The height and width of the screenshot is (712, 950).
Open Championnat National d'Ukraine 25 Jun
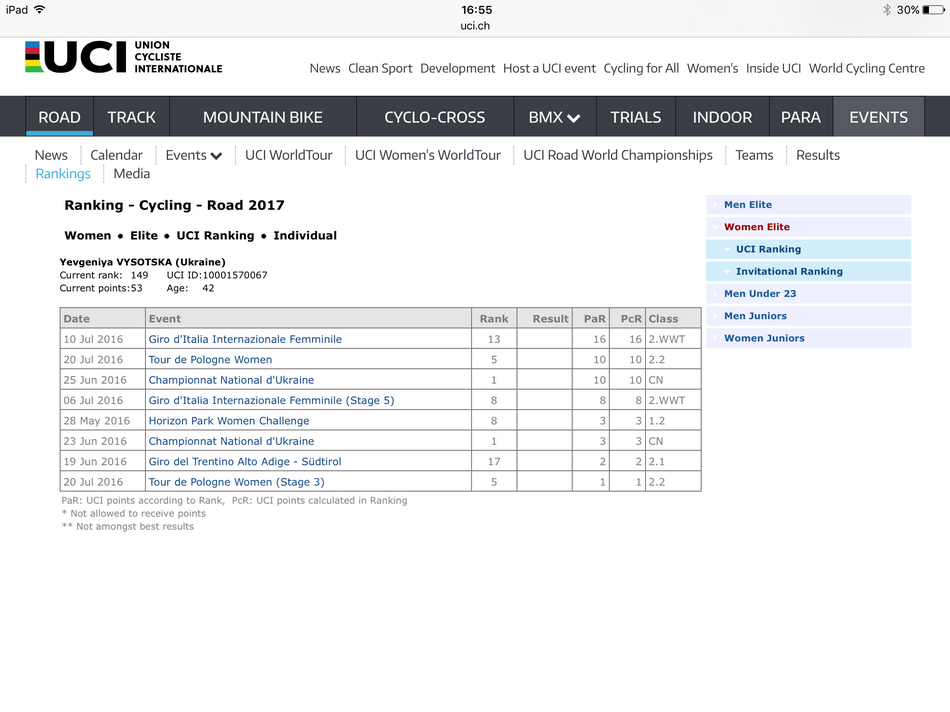coord(231,380)
